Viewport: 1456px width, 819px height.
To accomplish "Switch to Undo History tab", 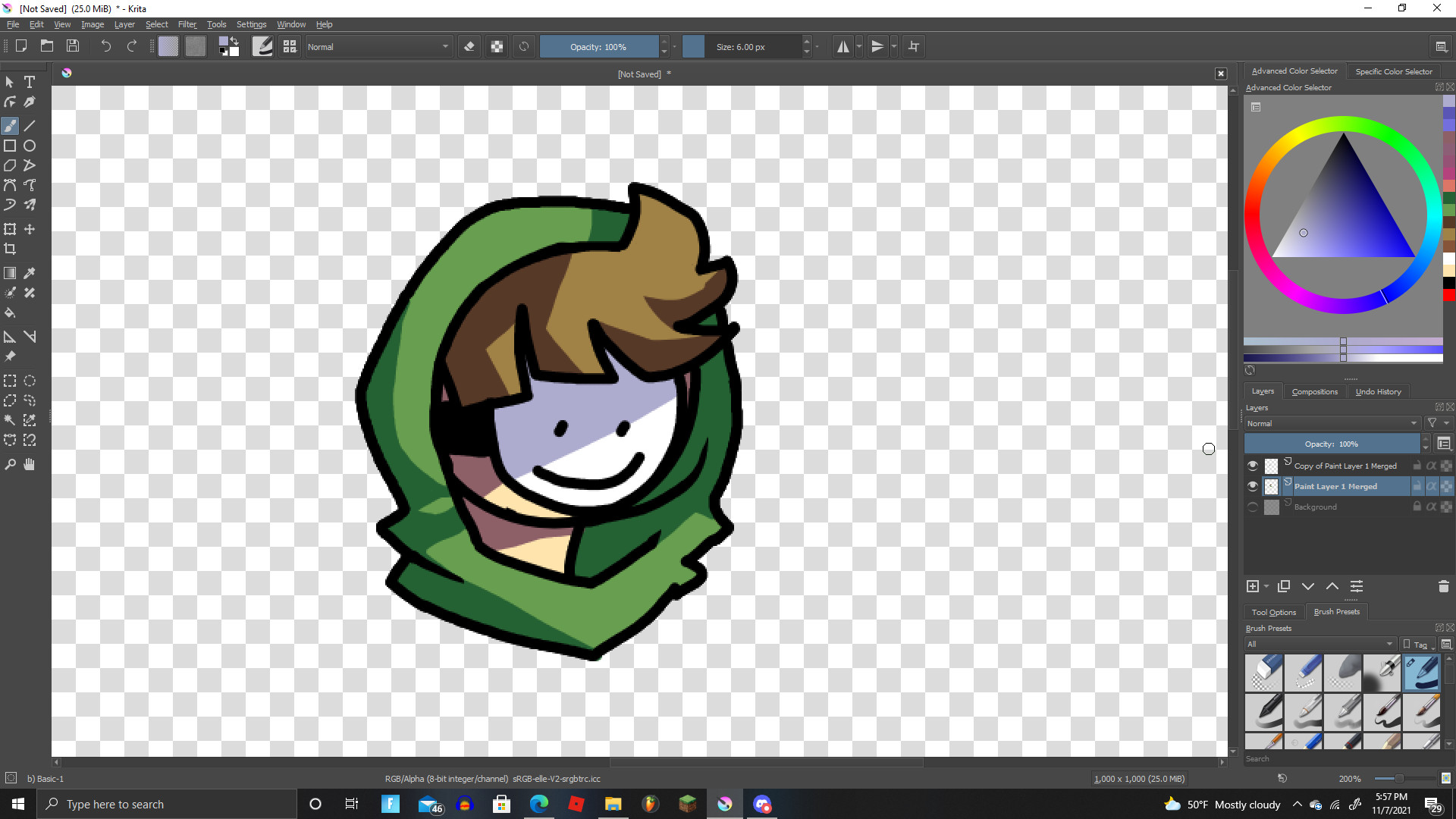I will pyautogui.click(x=1378, y=391).
